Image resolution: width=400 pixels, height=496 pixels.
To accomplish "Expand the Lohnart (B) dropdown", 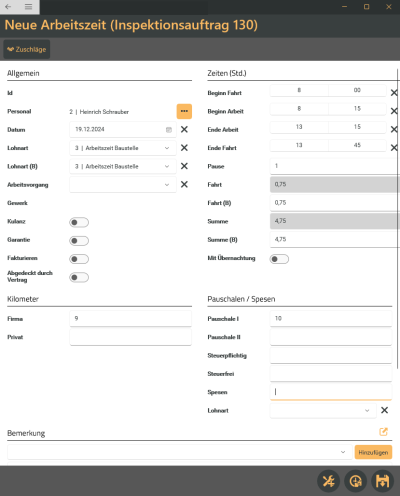I will tap(167, 166).
